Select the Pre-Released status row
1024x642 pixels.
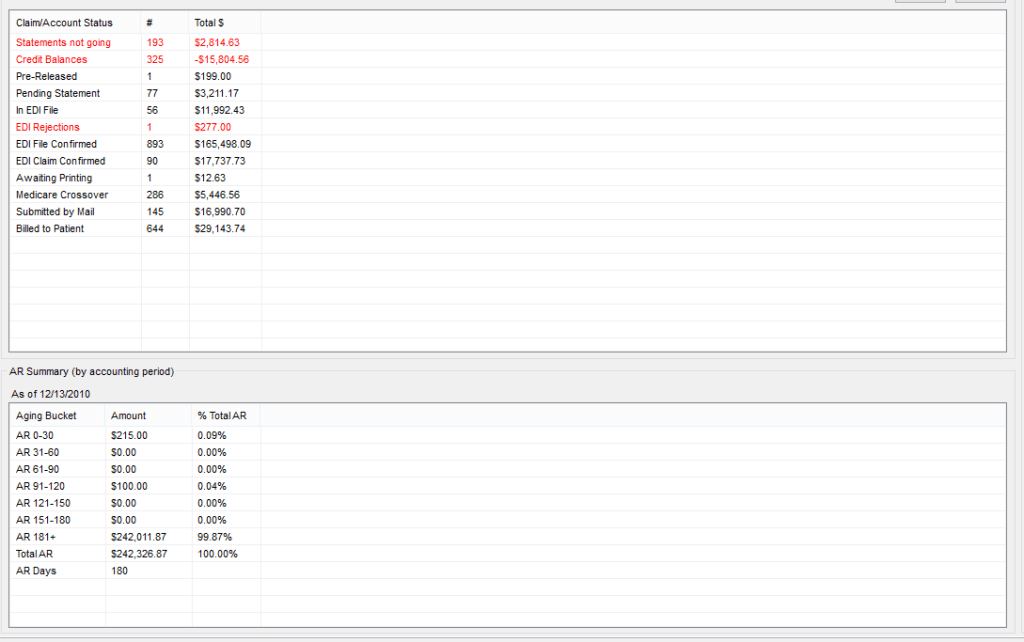pyautogui.click(x=47, y=77)
